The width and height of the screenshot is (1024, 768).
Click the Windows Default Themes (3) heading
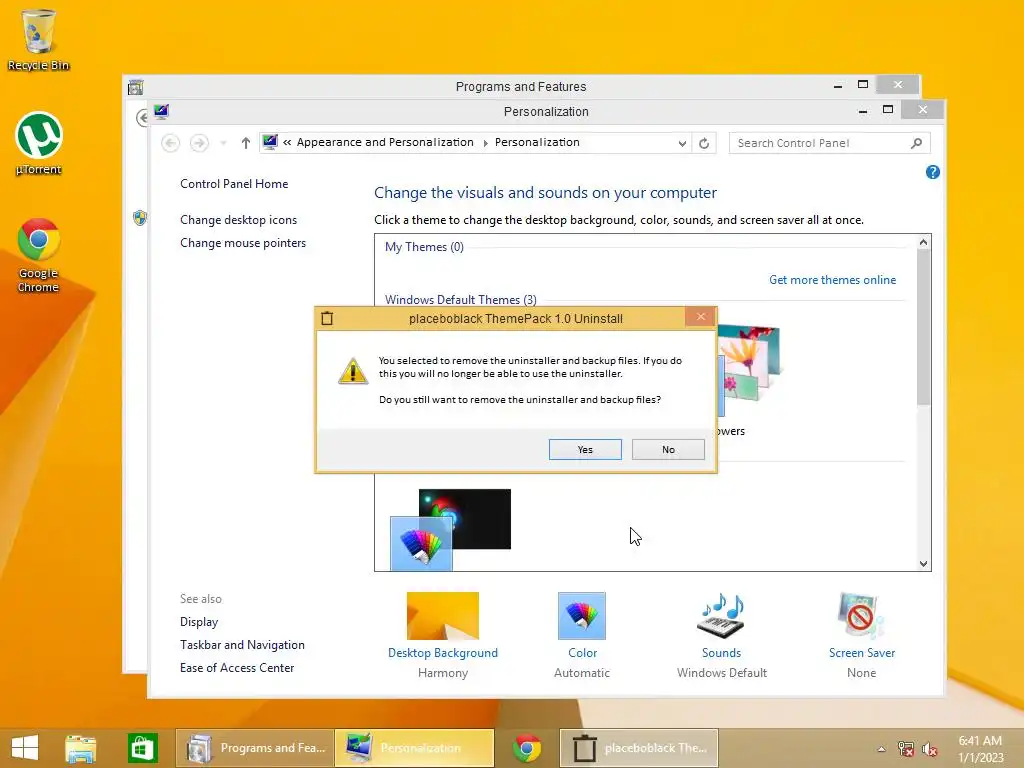460,299
